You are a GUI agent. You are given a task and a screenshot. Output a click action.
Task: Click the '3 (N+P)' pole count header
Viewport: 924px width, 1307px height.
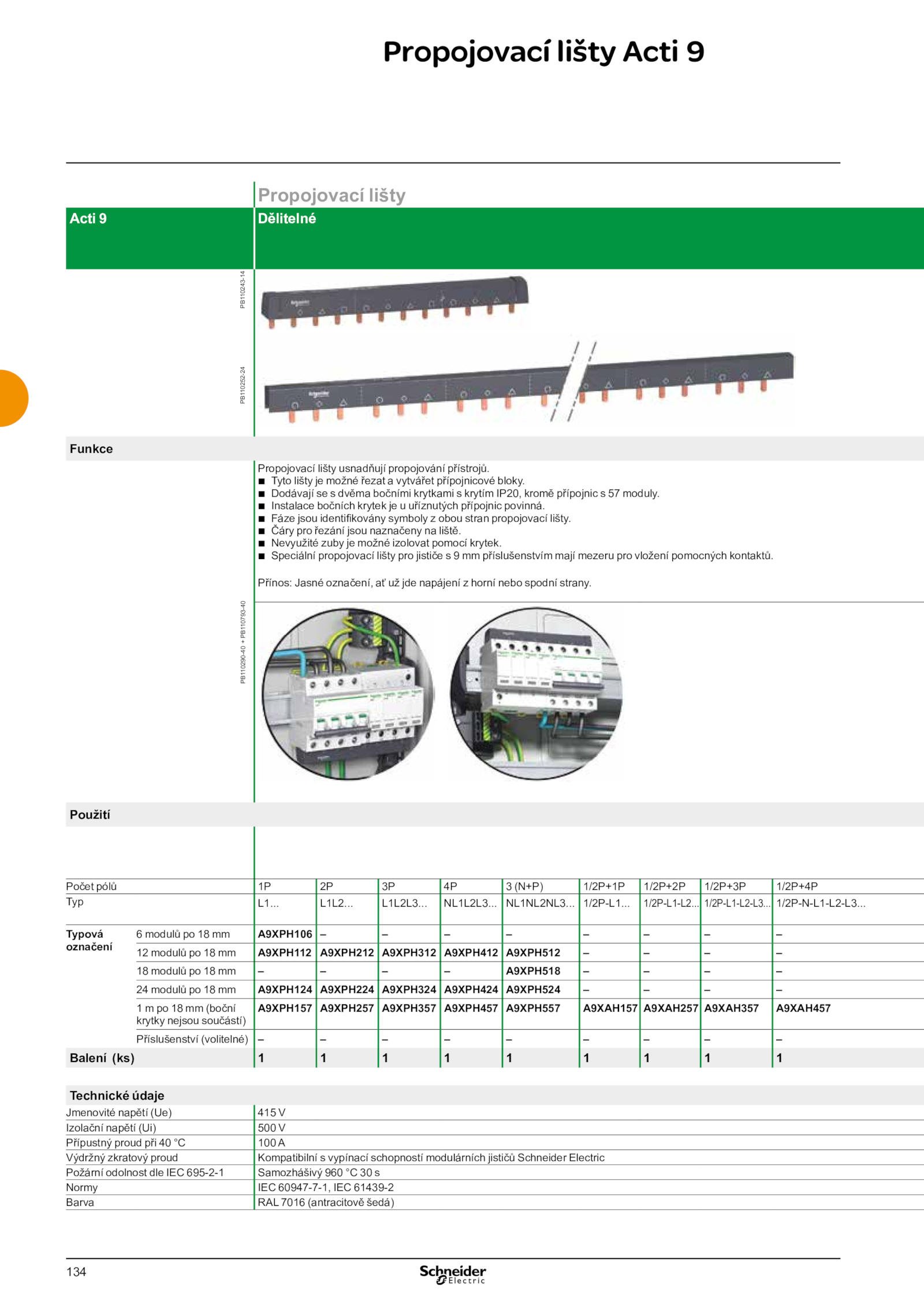524,886
